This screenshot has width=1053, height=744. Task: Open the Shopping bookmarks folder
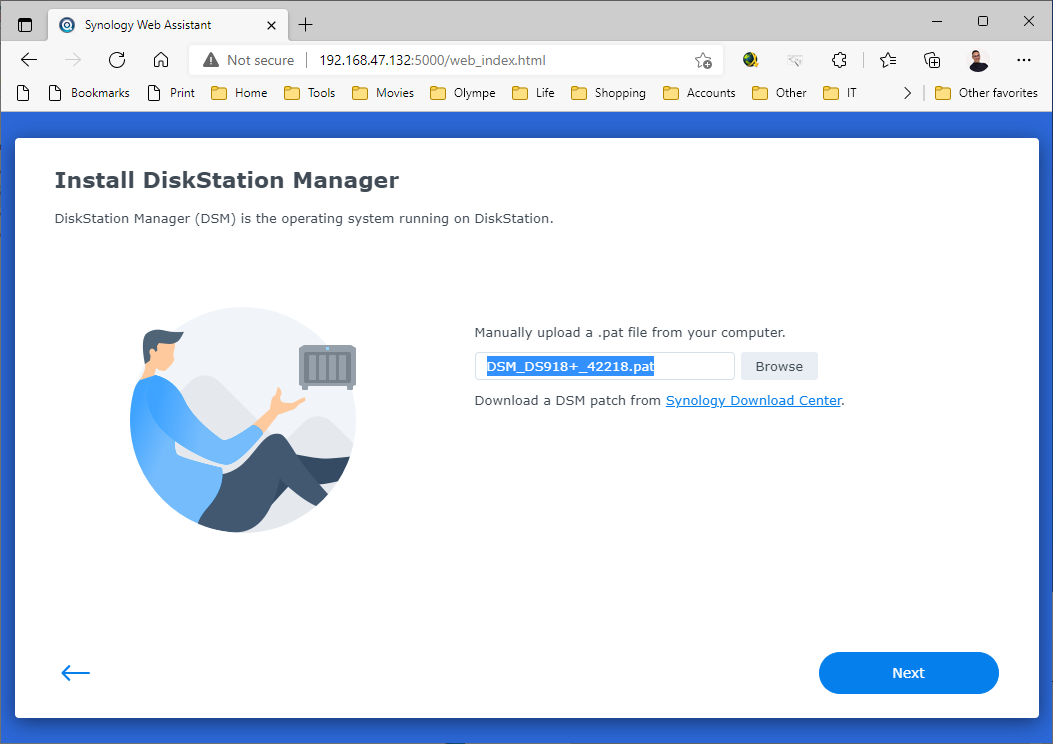pyautogui.click(x=608, y=93)
